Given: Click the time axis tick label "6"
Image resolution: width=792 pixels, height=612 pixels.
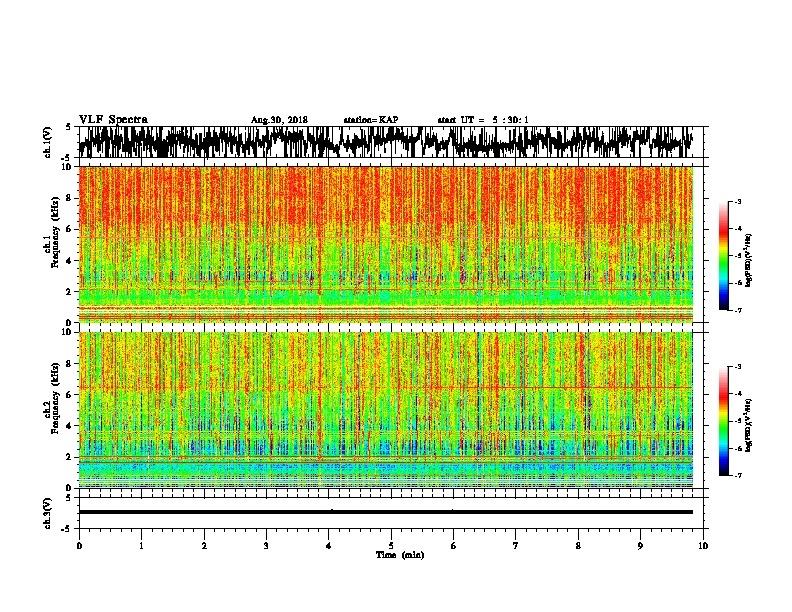Looking at the screenshot, I should (453, 546).
